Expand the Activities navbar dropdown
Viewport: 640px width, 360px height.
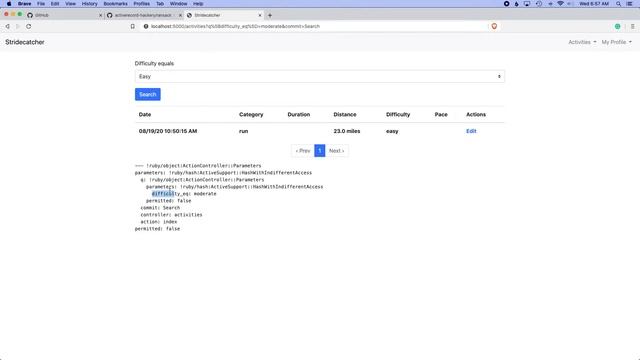coord(582,42)
